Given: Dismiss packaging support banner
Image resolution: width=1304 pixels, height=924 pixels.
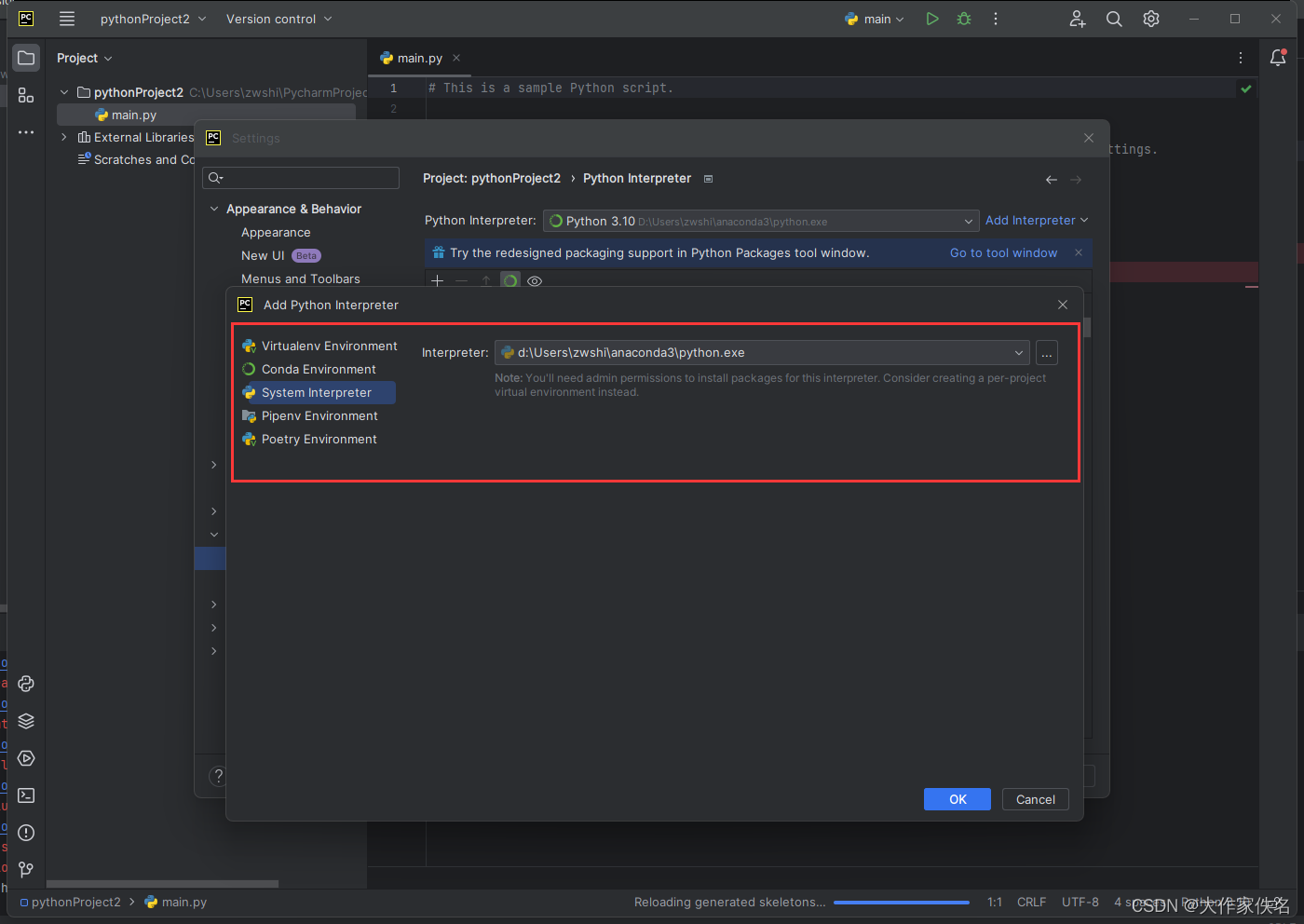Looking at the screenshot, I should (1079, 252).
